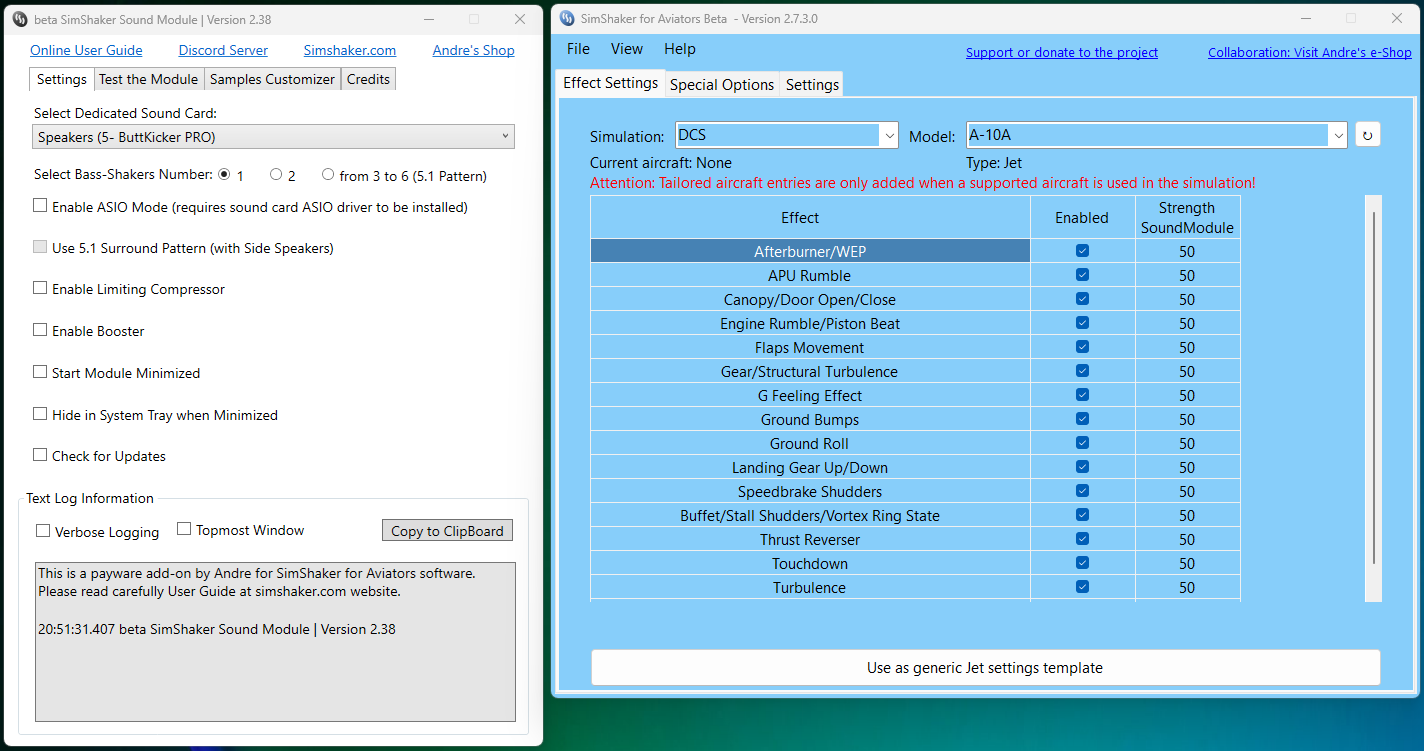Click the Strength SoundModule column header
The width and height of the screenshot is (1424, 751).
[1187, 217]
